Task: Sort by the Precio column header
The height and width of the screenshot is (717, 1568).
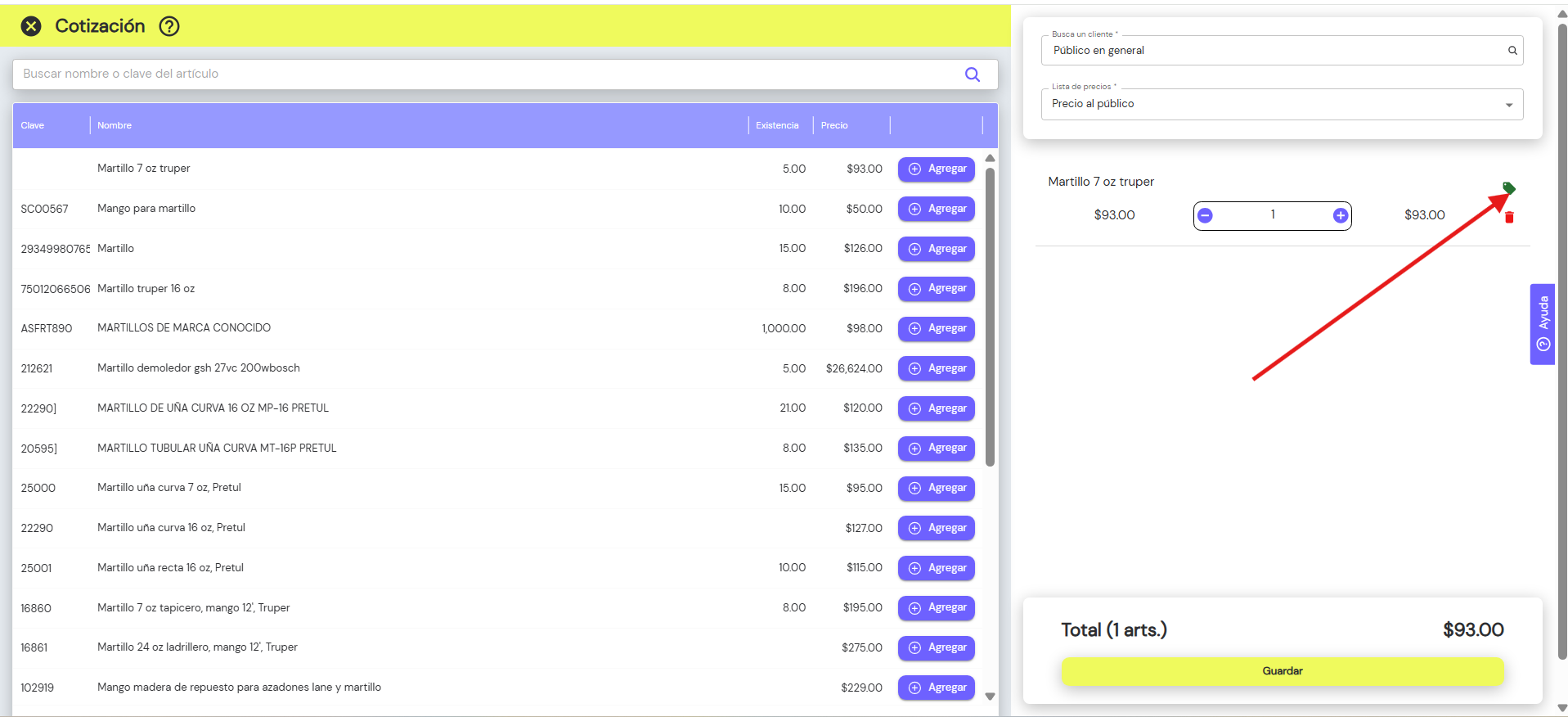Action: coord(834,125)
